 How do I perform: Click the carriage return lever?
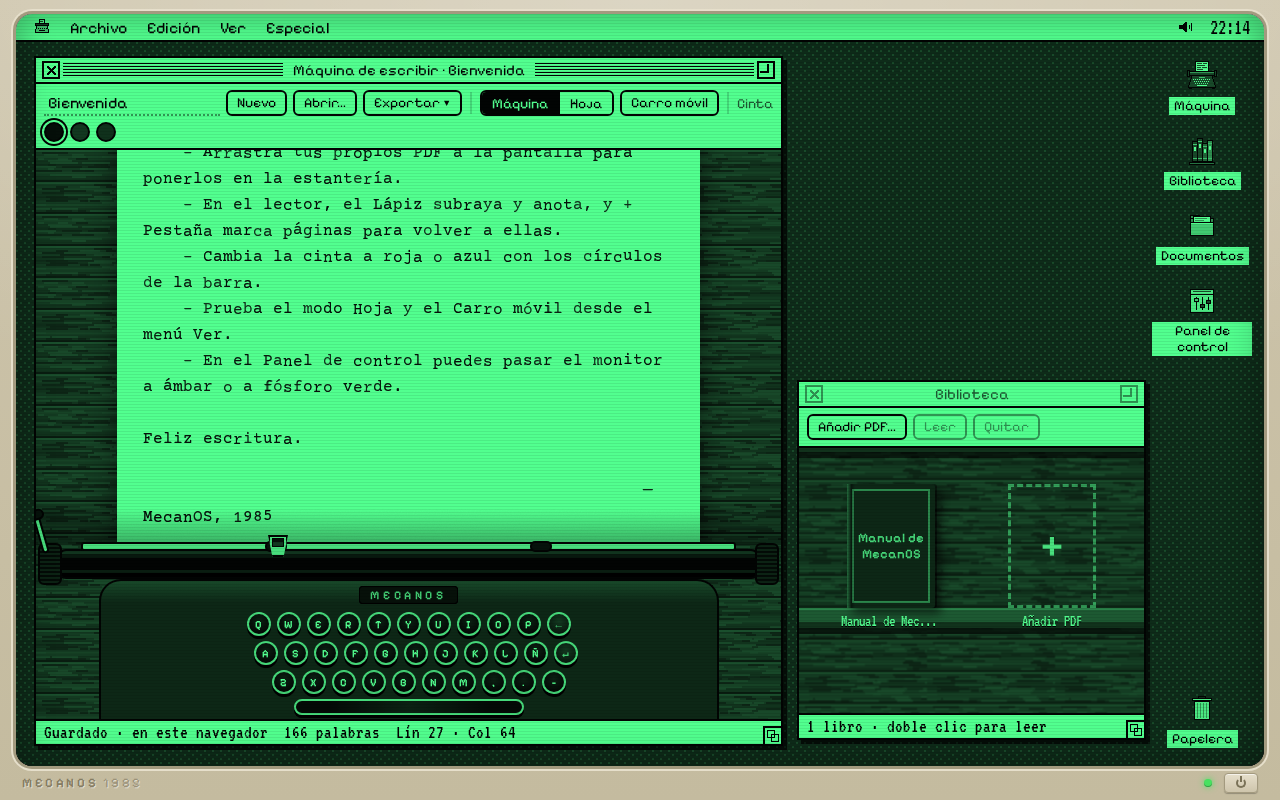[41, 531]
